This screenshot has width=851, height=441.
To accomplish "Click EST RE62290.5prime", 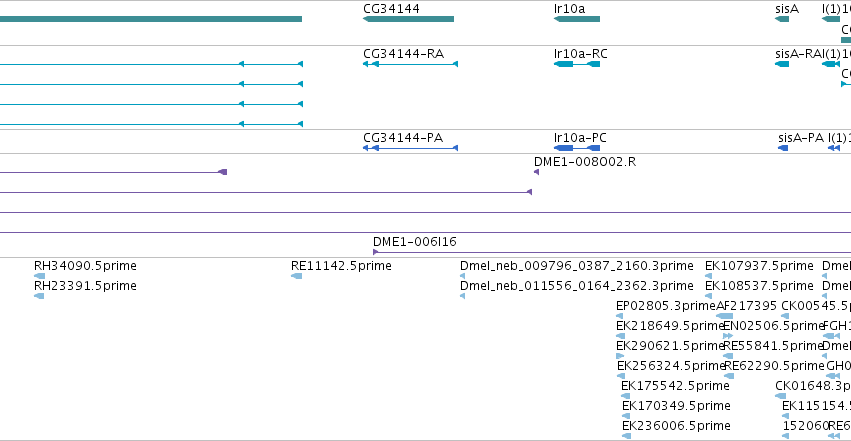I will pyautogui.click(x=729, y=376).
